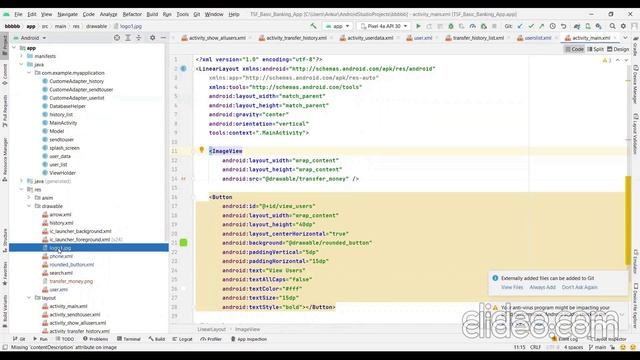Viewport: 640px width, 360px height.
Task: Click the main Git branch widget
Action: [598, 347]
